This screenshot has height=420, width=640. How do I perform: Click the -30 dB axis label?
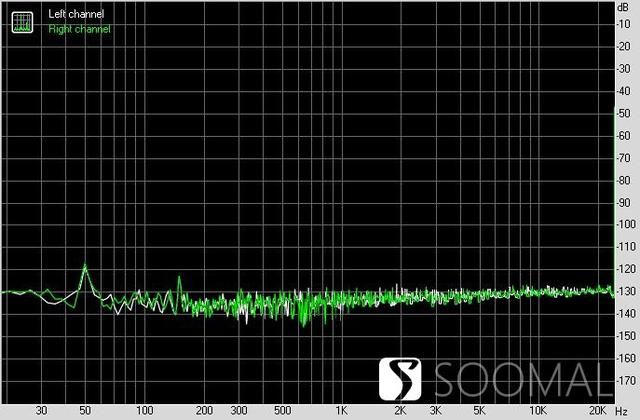623,69
